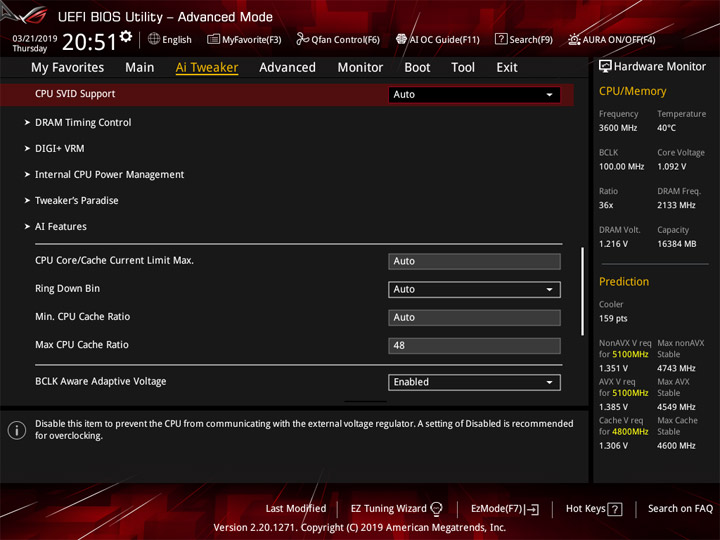Click BCLK value 100.00 MHz
The width and height of the screenshot is (720, 540).
[x=621, y=167]
